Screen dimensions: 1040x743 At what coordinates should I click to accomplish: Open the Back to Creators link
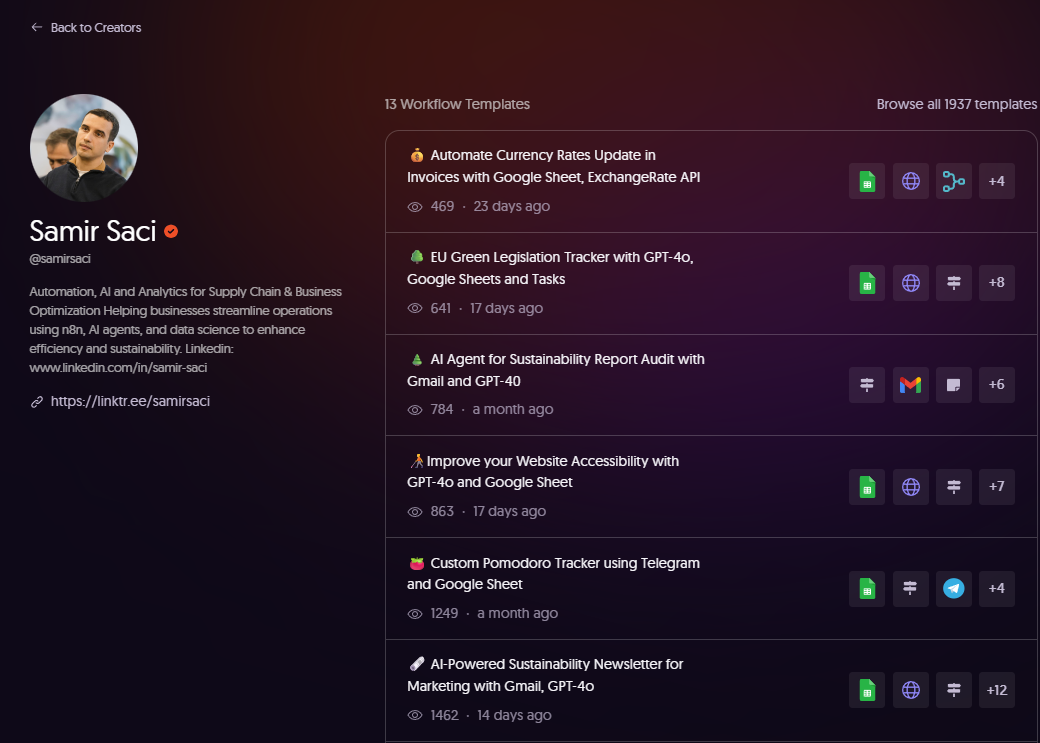[95, 28]
